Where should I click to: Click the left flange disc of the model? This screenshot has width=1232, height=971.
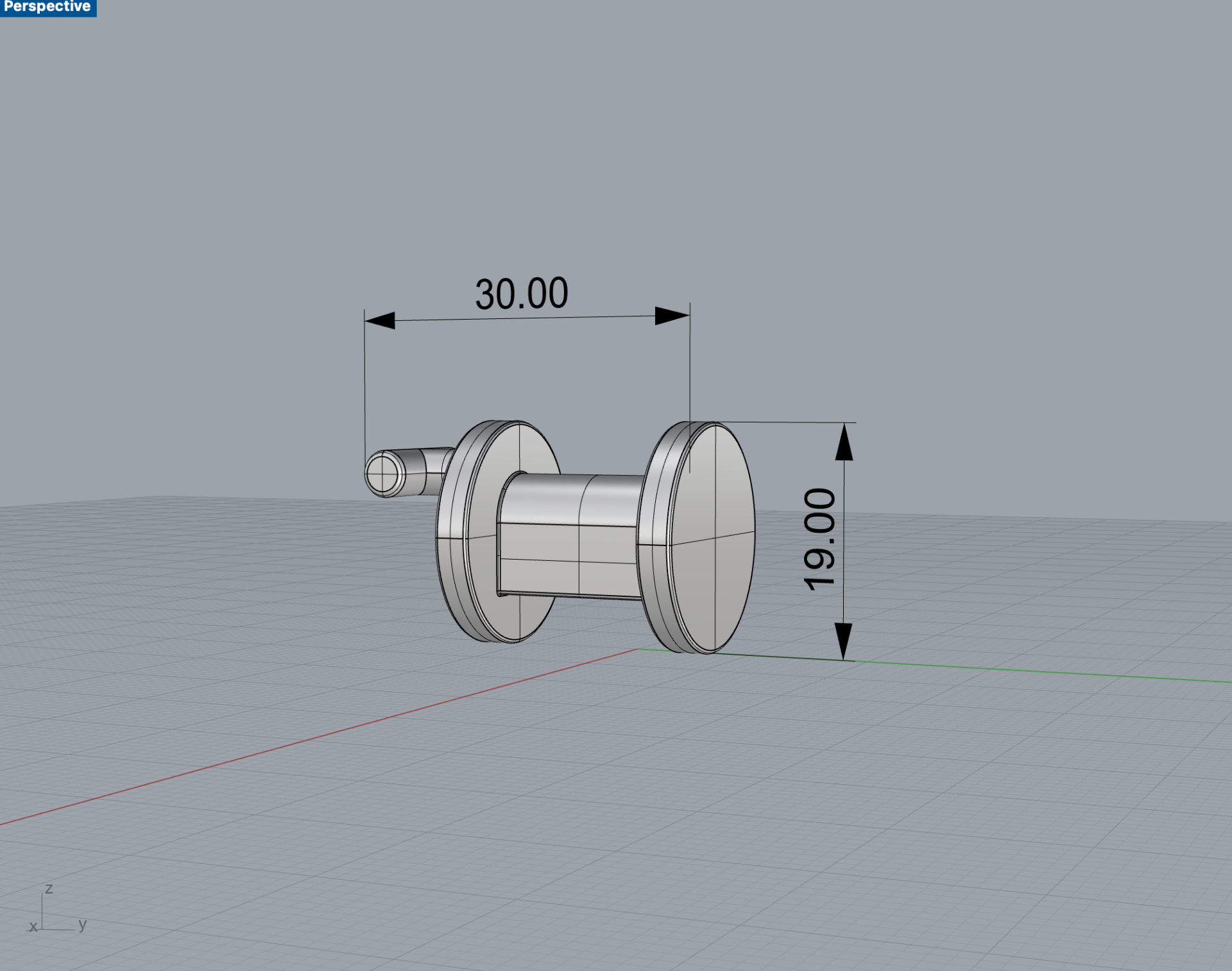click(497, 531)
